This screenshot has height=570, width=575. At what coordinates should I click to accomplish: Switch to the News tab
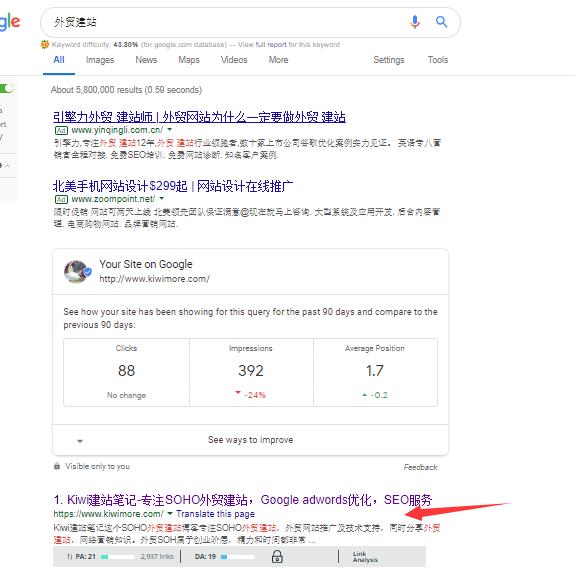pyautogui.click(x=146, y=60)
